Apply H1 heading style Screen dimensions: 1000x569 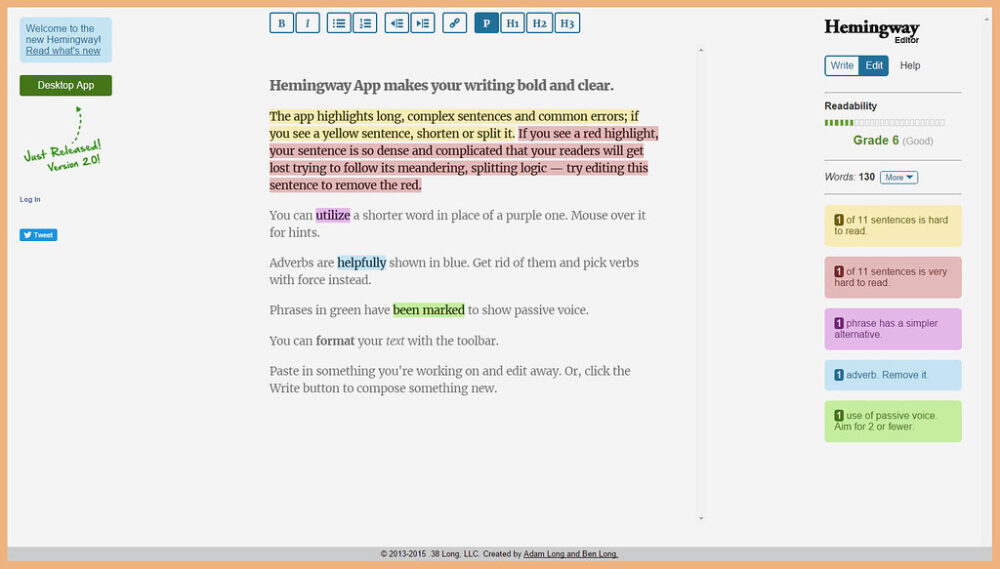coord(513,23)
